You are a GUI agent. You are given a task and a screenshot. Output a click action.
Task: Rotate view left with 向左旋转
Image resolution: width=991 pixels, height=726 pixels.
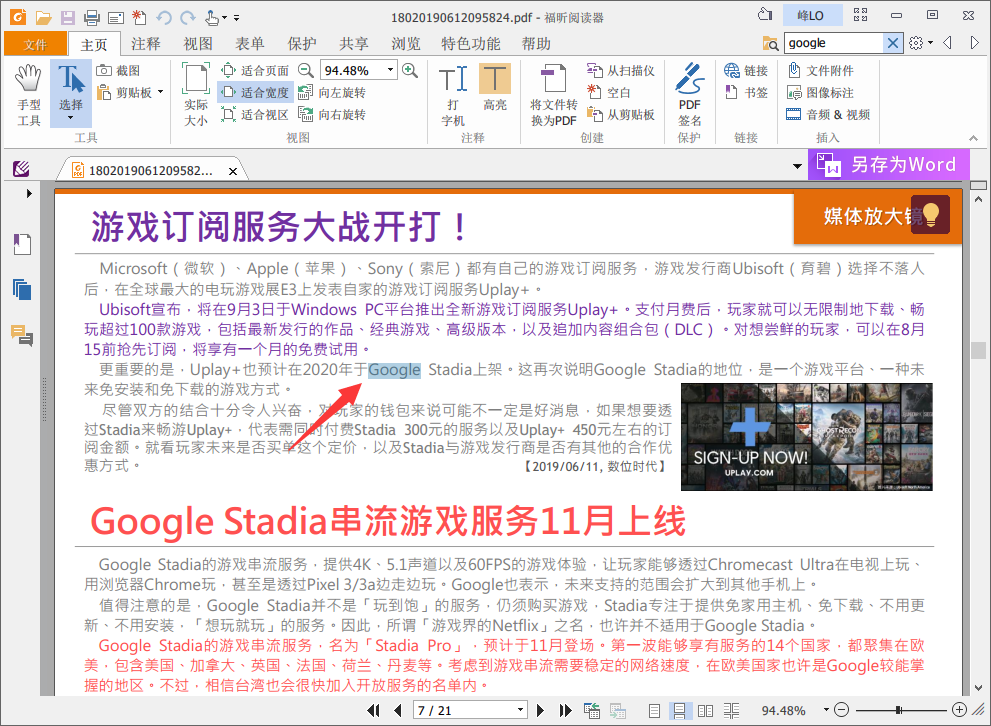tap(332, 93)
